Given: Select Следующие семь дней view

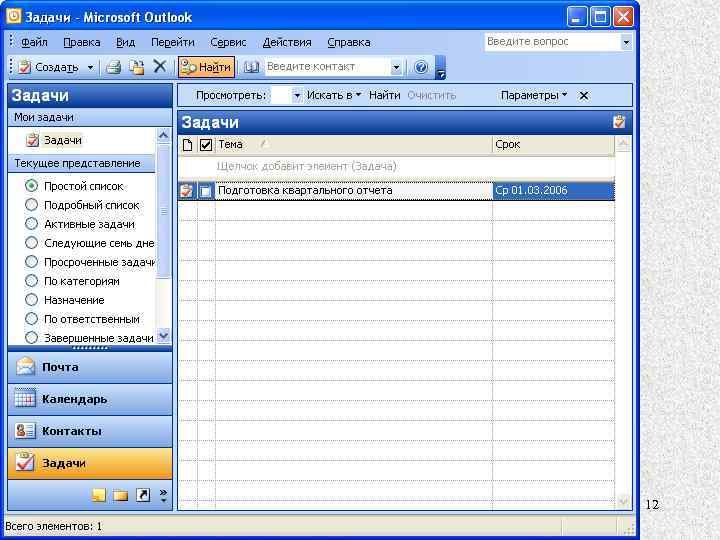Looking at the screenshot, I should point(32,243).
